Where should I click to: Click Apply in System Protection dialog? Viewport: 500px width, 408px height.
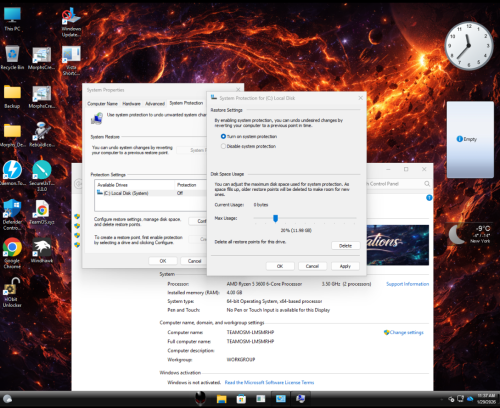(x=345, y=266)
